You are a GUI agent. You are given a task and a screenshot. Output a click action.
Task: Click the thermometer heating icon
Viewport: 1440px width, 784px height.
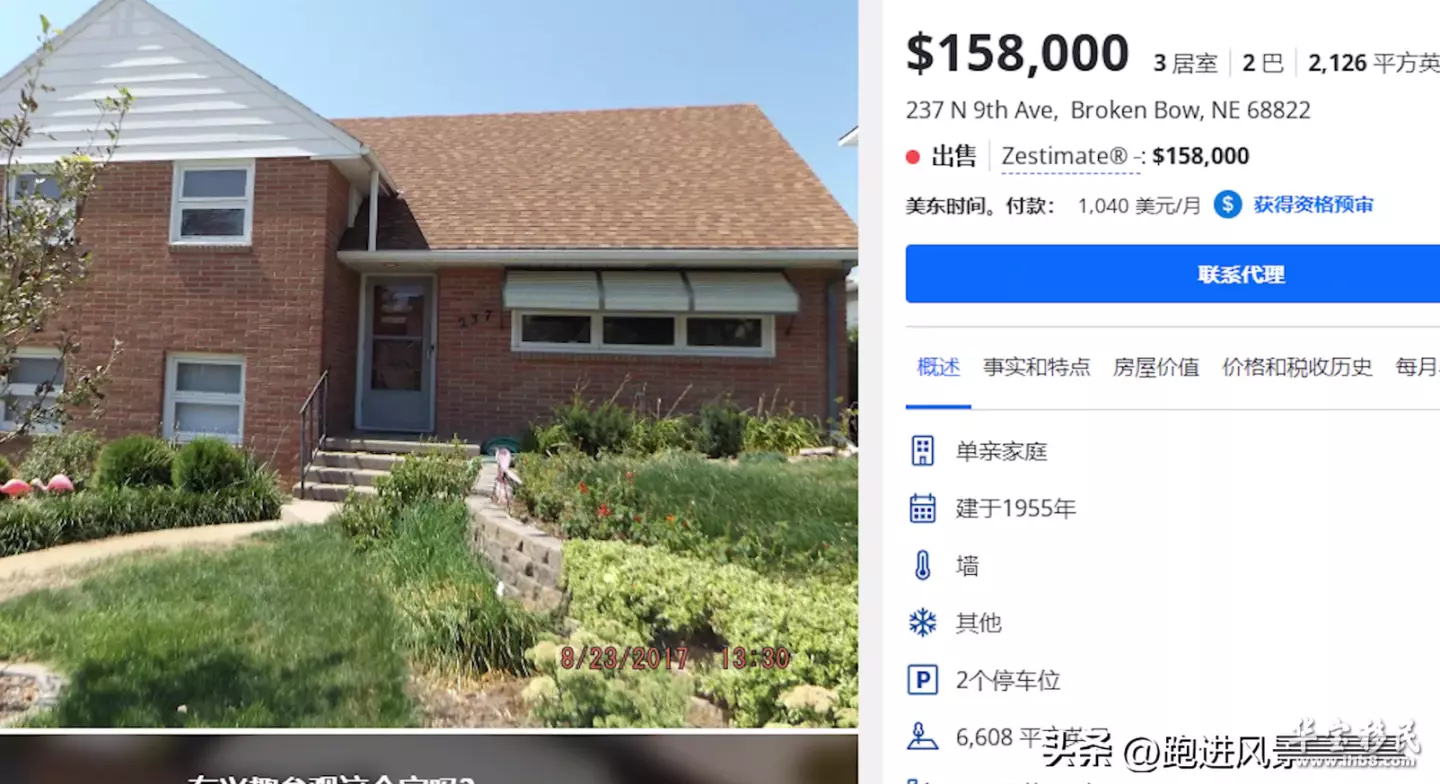coord(922,566)
